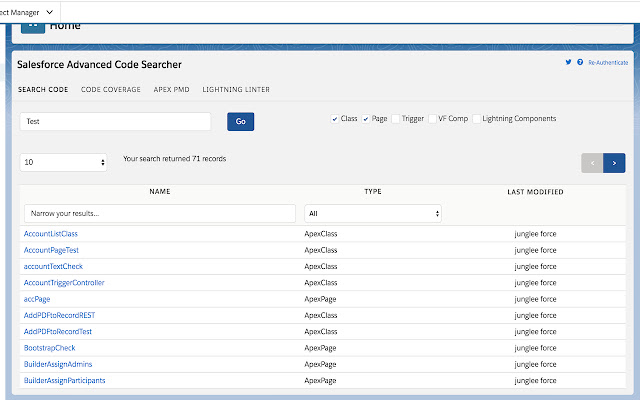
Task: Enable the Trigger checkbox
Action: (x=396, y=119)
